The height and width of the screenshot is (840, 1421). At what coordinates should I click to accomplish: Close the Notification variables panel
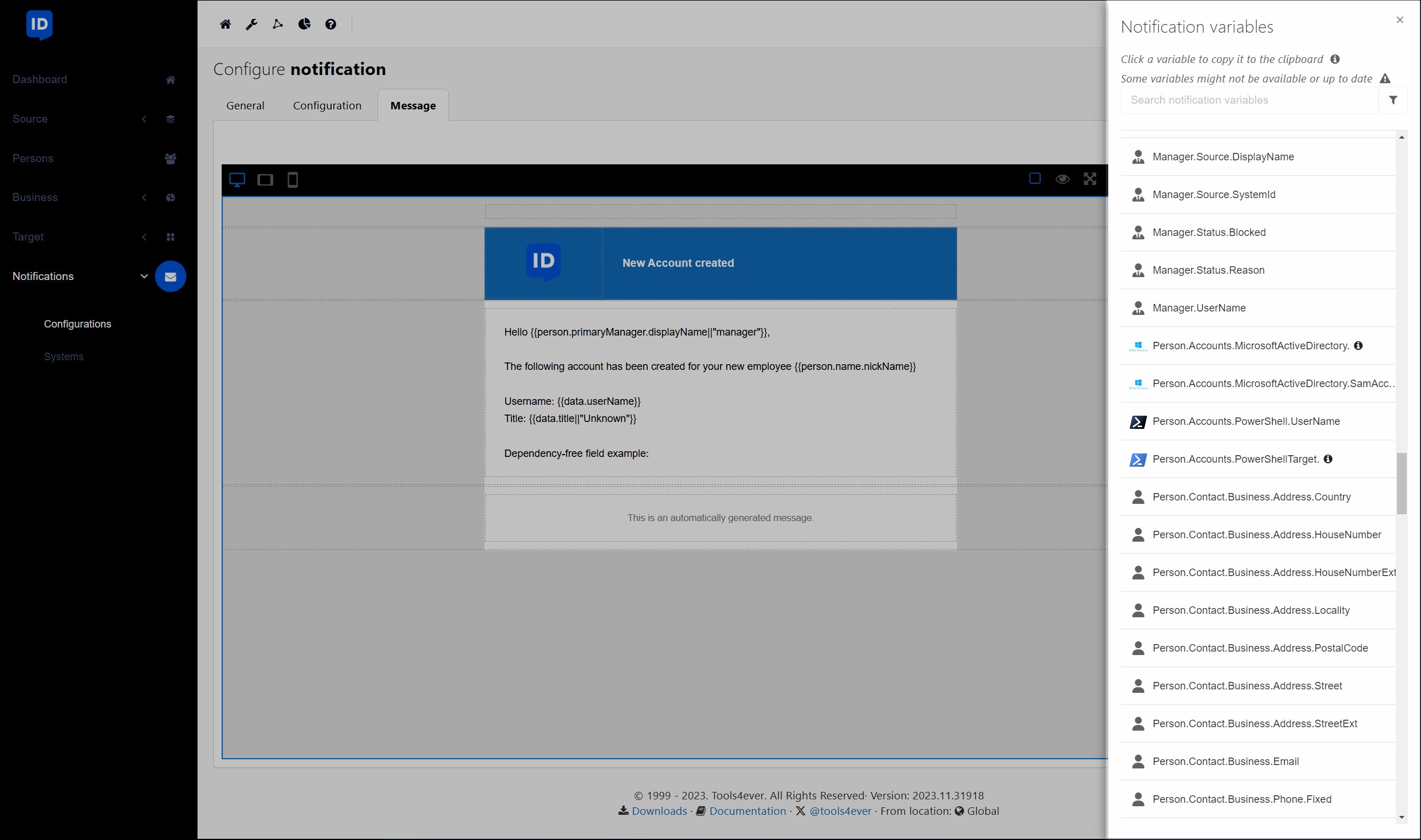point(1400,19)
